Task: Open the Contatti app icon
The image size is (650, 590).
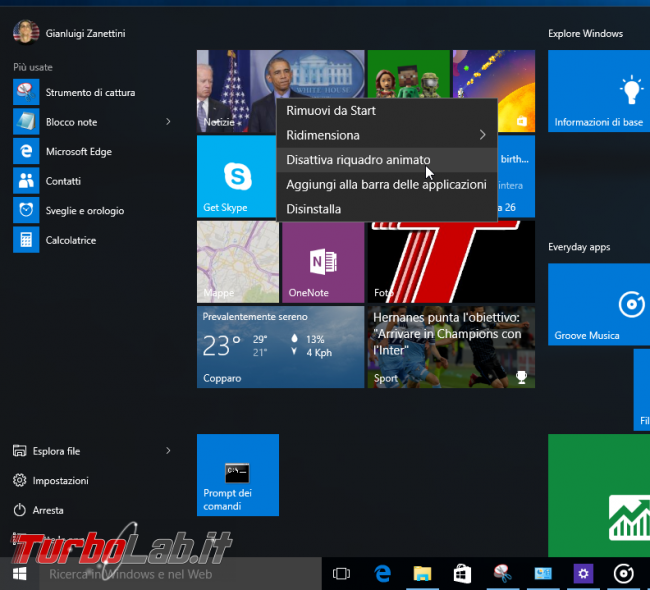Action: tap(26, 181)
